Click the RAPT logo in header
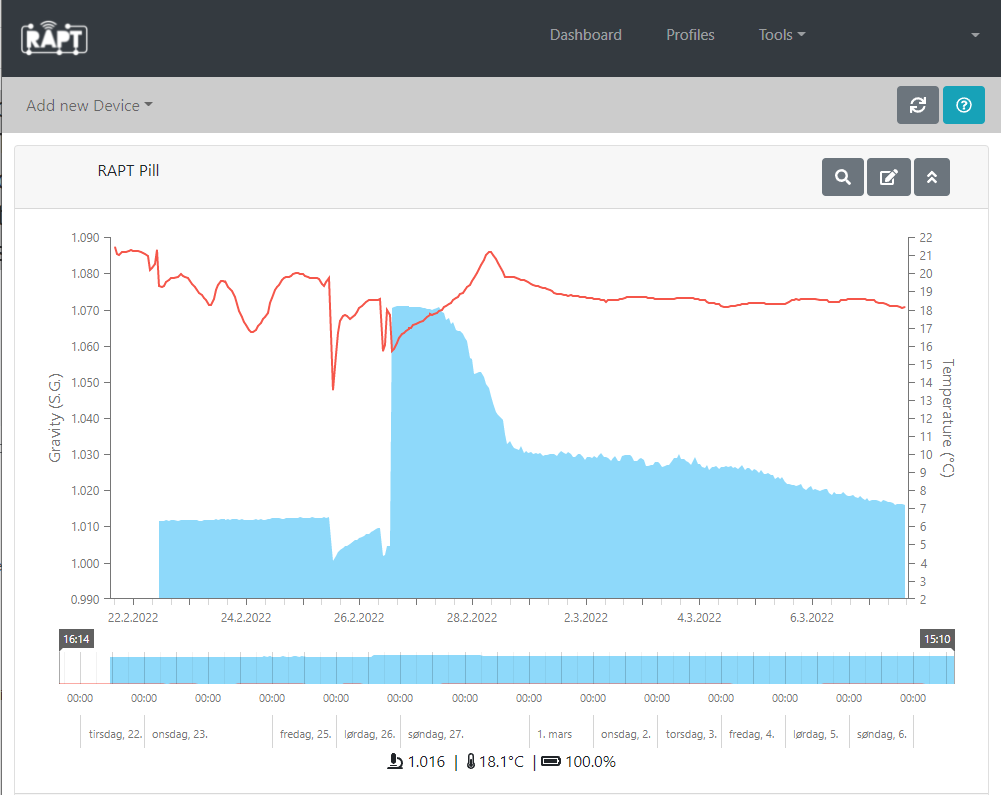1001x795 pixels. click(x=55, y=37)
